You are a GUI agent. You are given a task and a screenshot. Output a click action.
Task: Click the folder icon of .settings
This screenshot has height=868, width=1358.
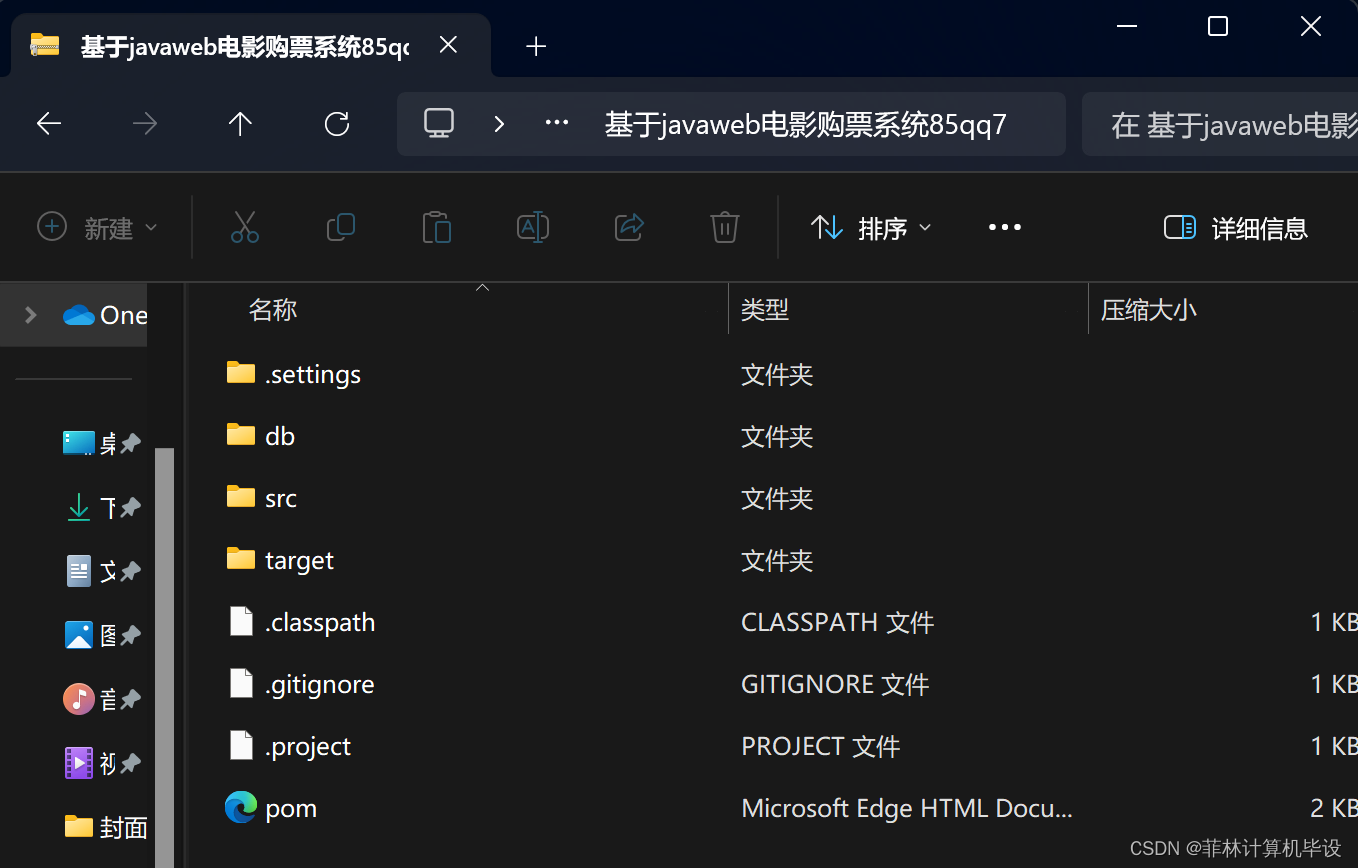[x=241, y=373]
